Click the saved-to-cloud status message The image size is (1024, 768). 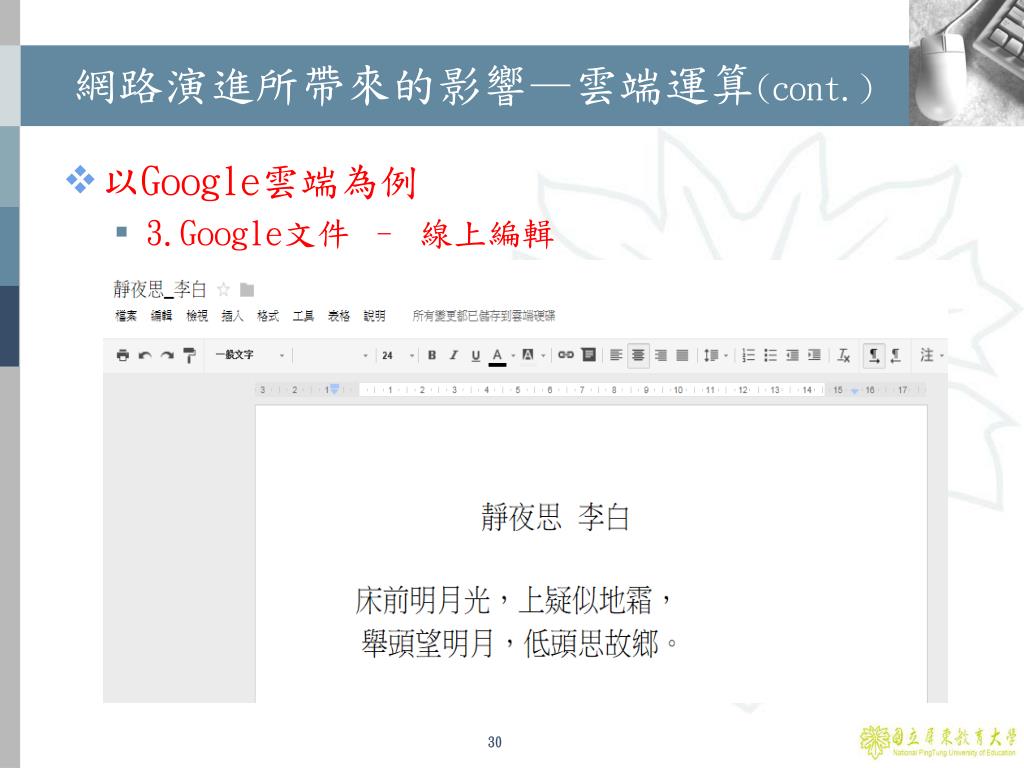(x=483, y=316)
